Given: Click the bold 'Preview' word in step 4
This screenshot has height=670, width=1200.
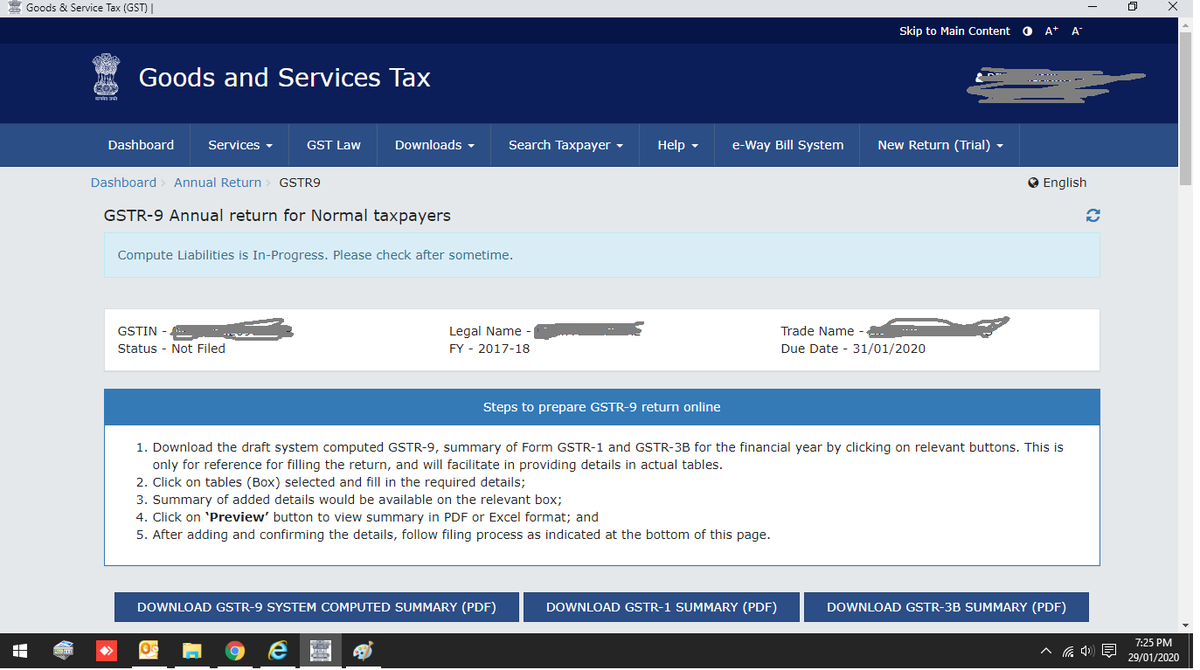Looking at the screenshot, I should (237, 517).
